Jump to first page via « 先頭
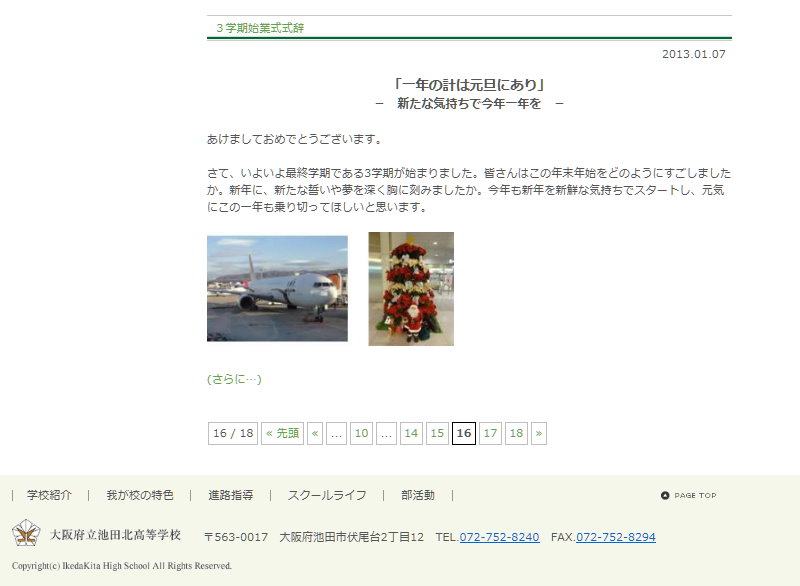The width and height of the screenshot is (800, 586). click(x=283, y=434)
